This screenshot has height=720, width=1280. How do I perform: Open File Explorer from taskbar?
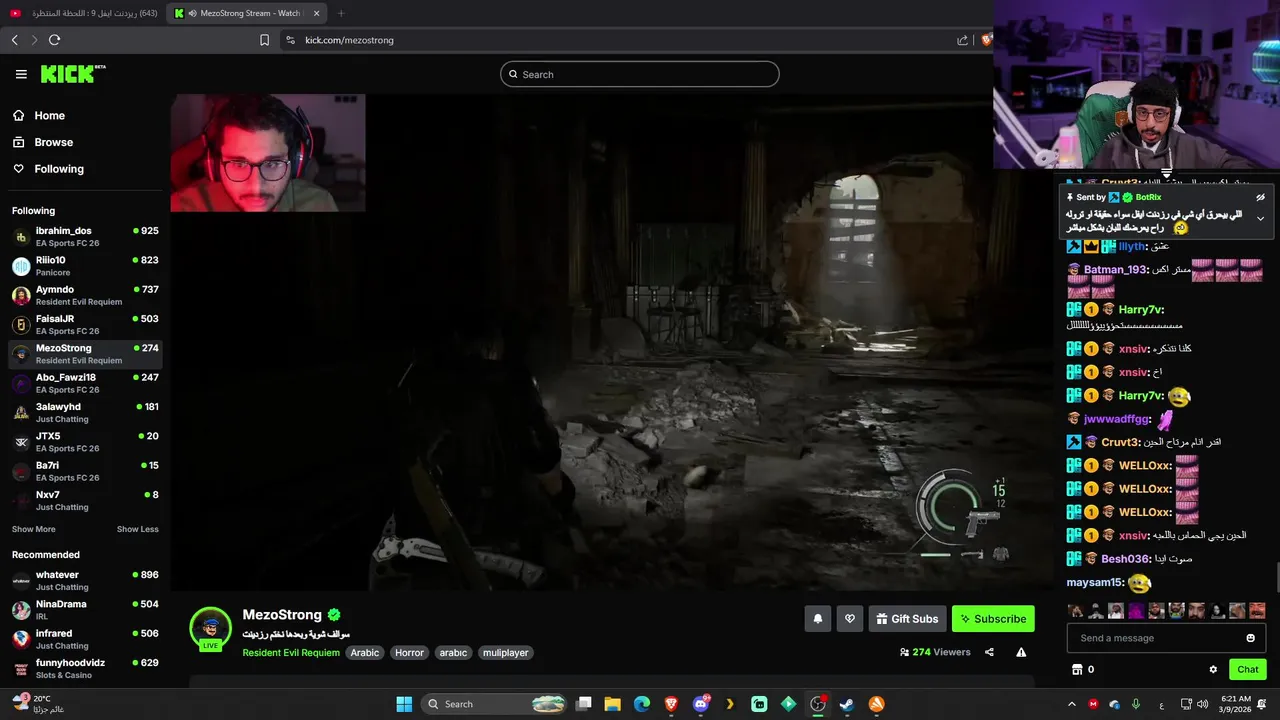(x=612, y=704)
